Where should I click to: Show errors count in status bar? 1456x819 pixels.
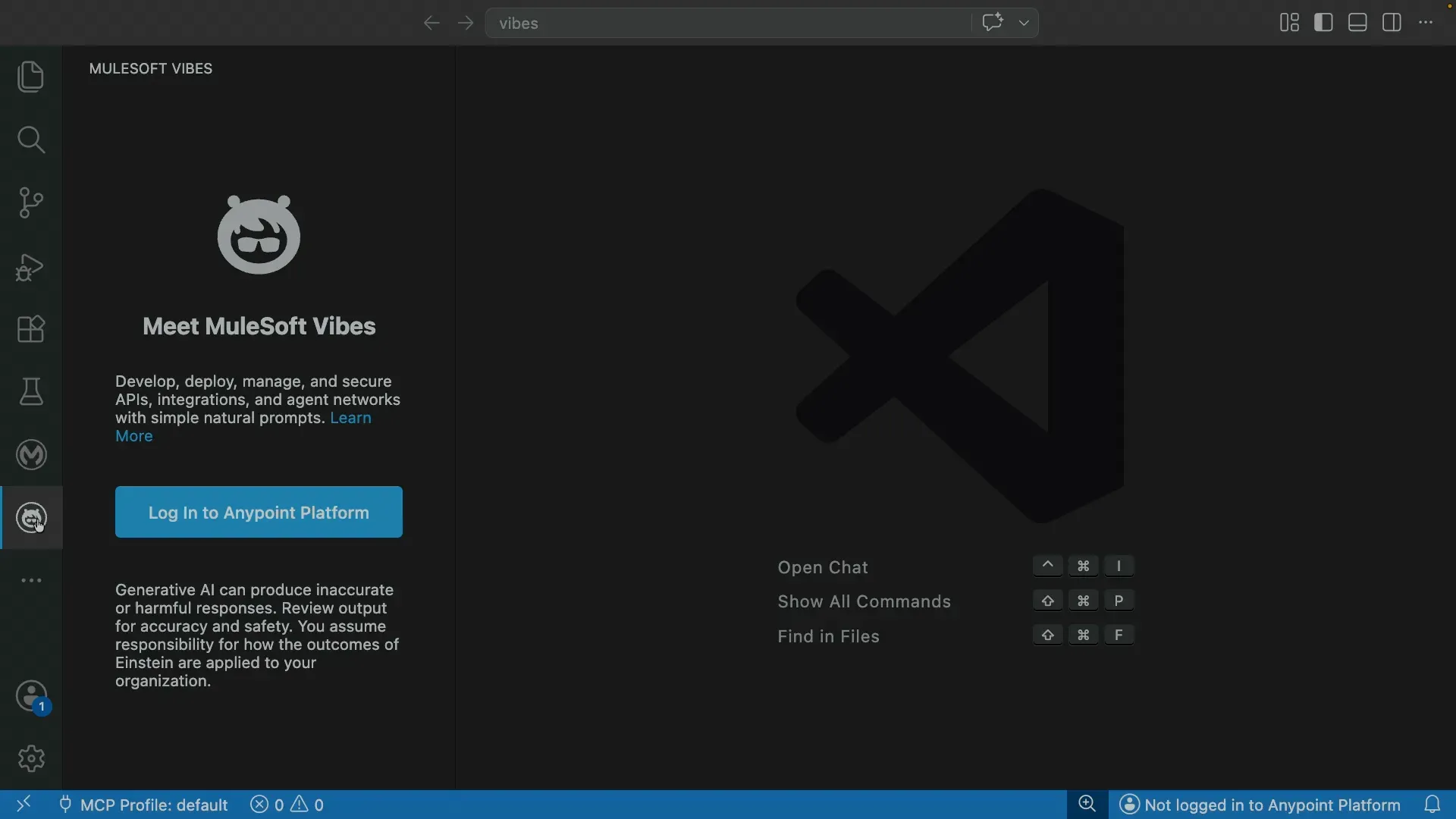pyautogui.click(x=267, y=805)
